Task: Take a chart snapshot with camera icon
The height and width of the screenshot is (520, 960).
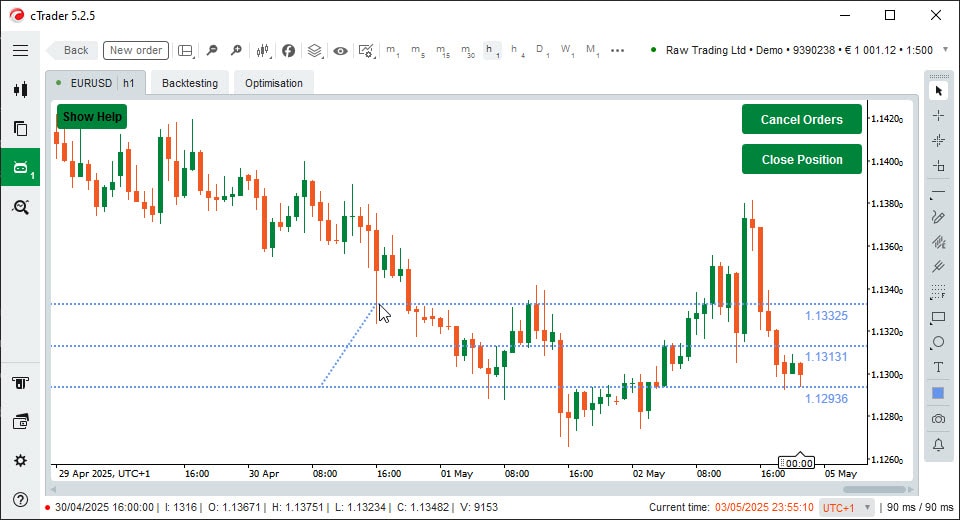Action: [x=938, y=418]
